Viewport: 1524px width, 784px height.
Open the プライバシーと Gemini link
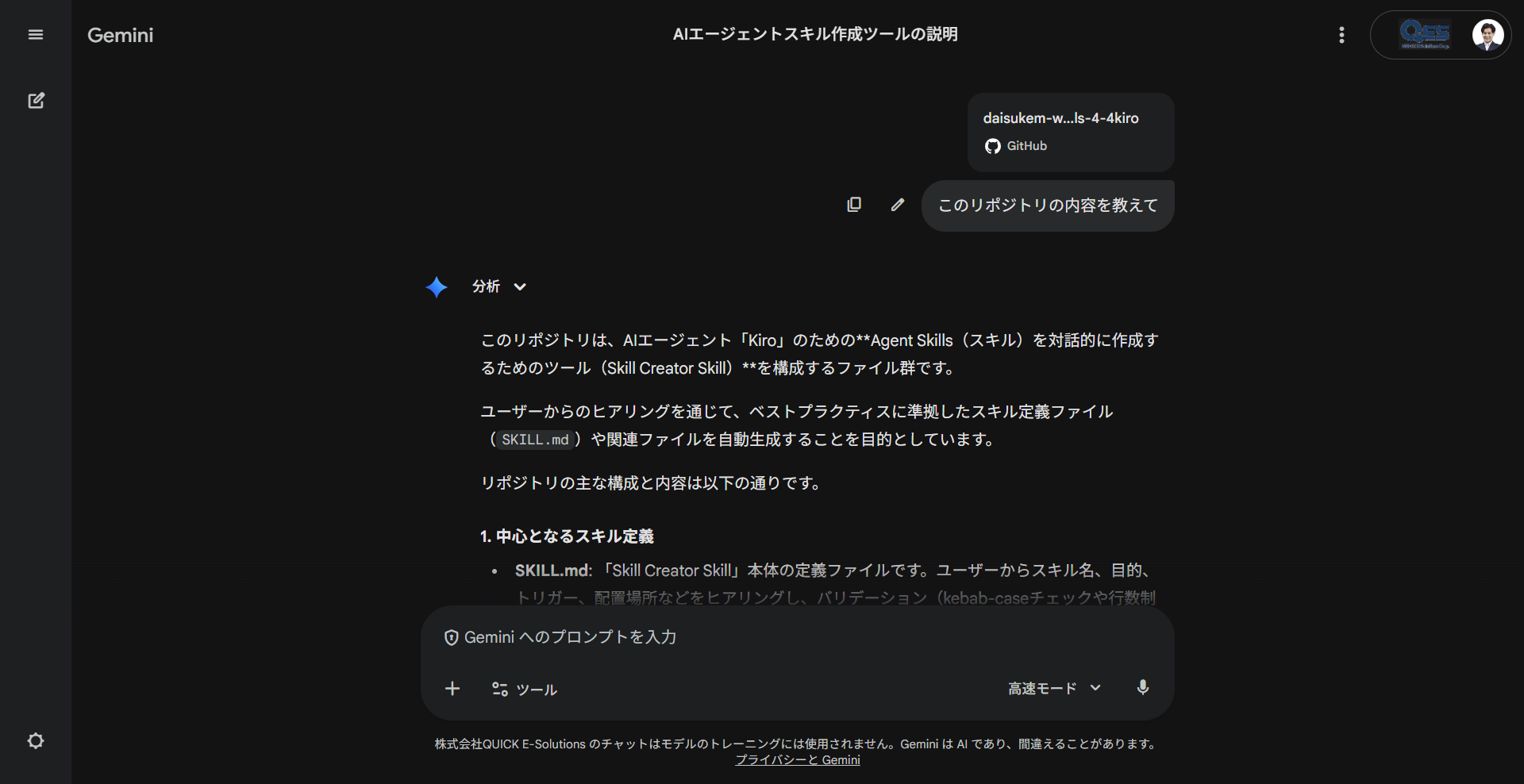click(x=797, y=759)
